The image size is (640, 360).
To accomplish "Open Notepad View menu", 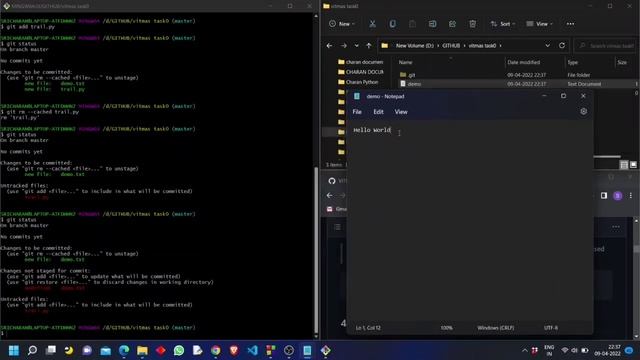I will (401, 112).
